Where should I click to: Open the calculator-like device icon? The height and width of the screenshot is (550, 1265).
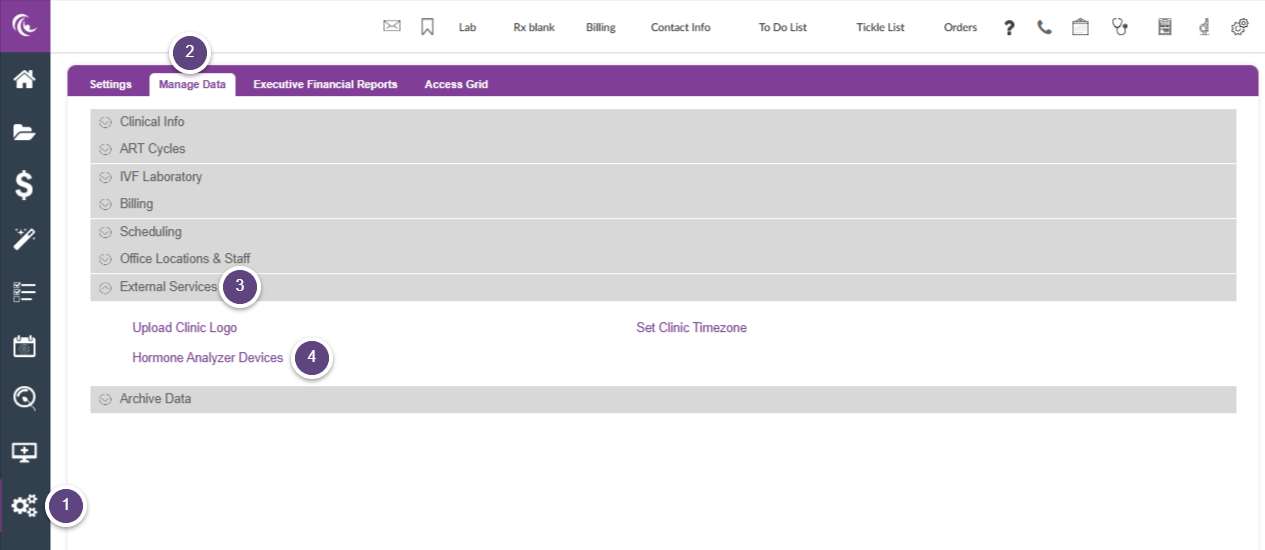coord(1165,27)
